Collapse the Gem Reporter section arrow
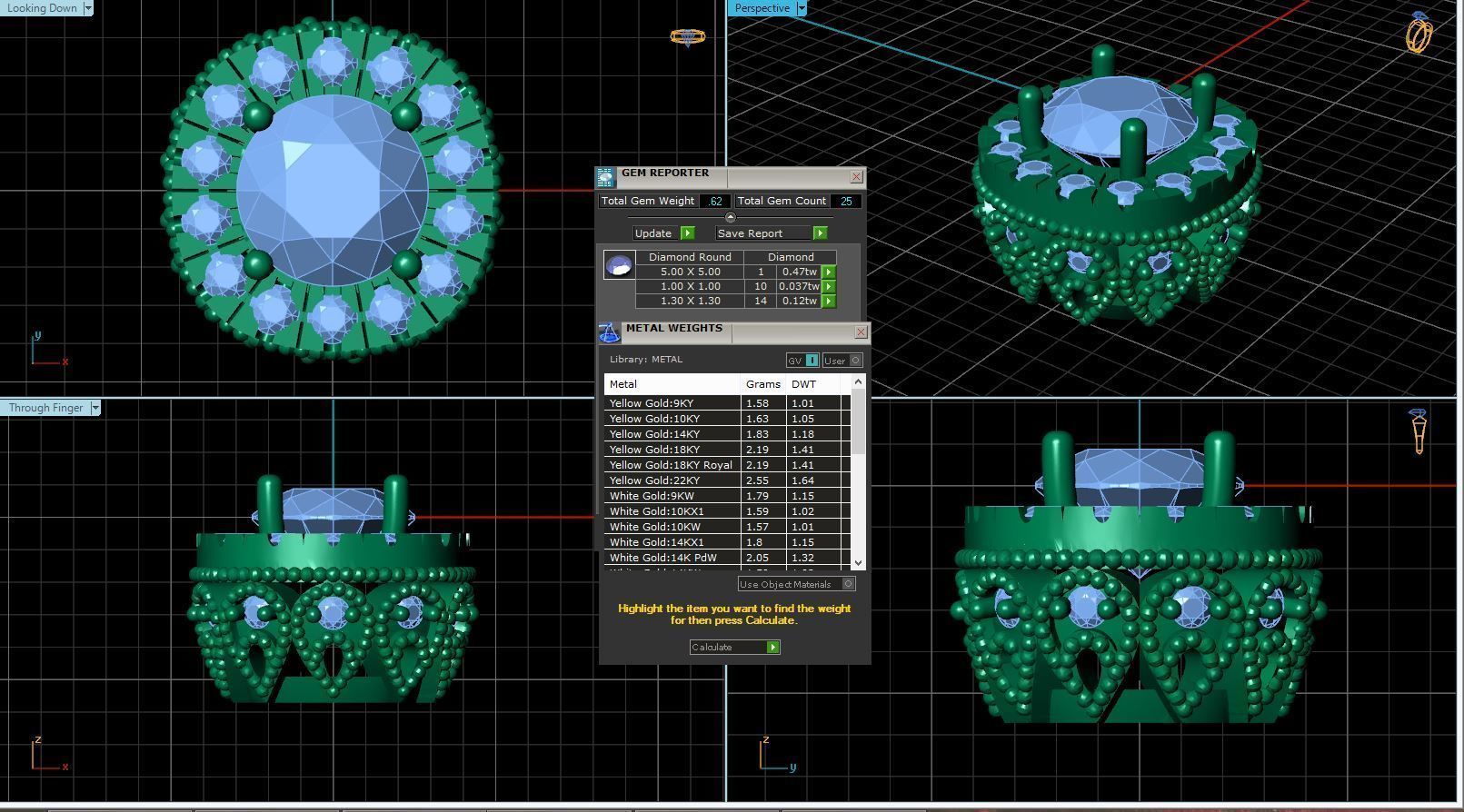1464x812 pixels. 731,217
